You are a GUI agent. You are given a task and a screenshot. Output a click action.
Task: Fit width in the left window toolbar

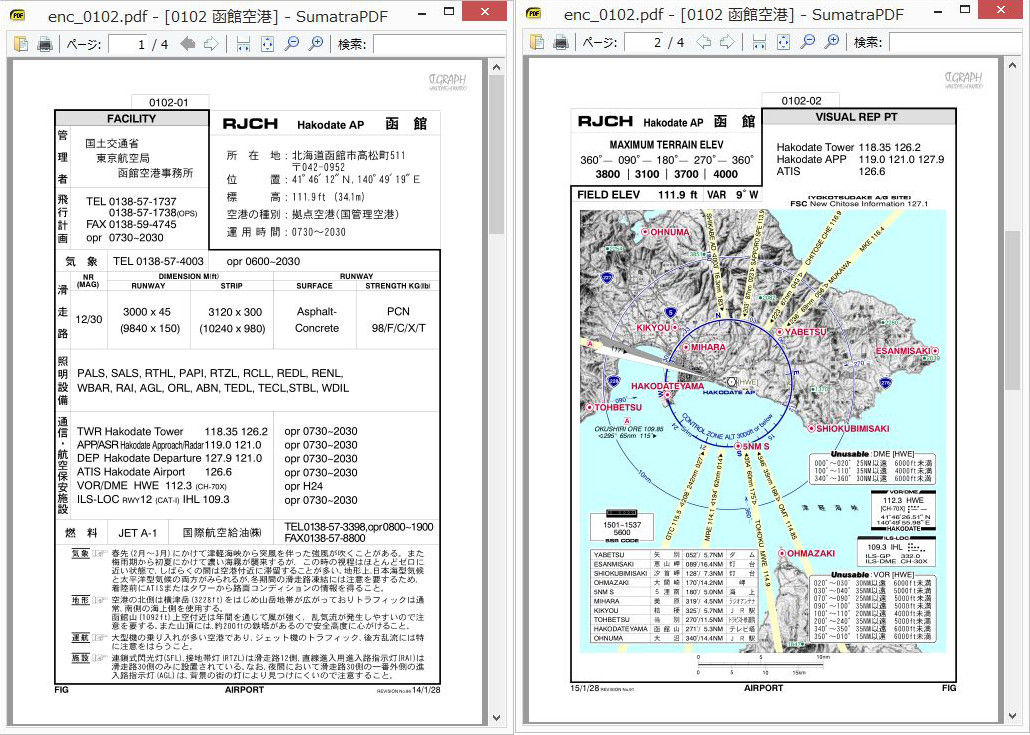pyautogui.click(x=243, y=43)
